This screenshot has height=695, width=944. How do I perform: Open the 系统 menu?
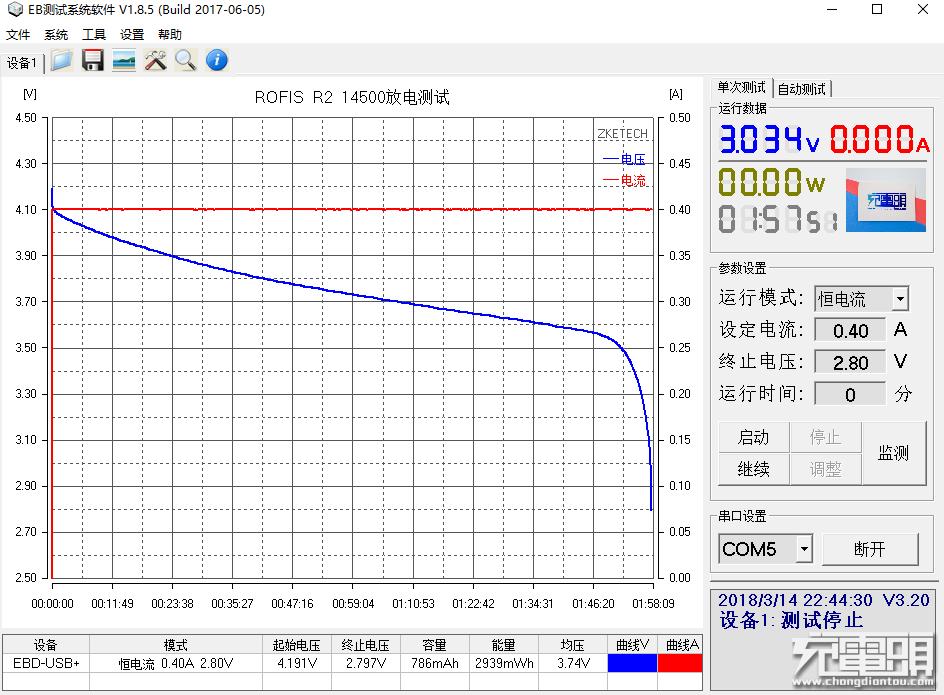[x=56, y=34]
